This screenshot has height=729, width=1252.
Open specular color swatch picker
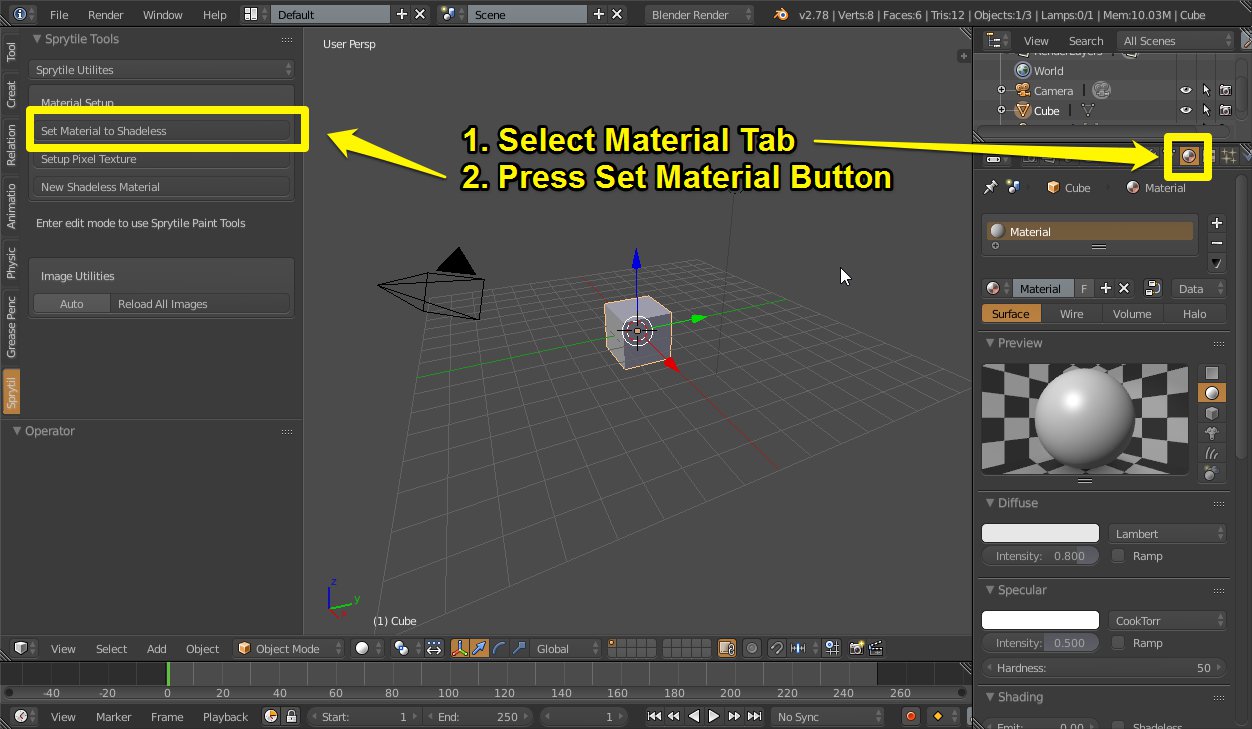(1040, 621)
